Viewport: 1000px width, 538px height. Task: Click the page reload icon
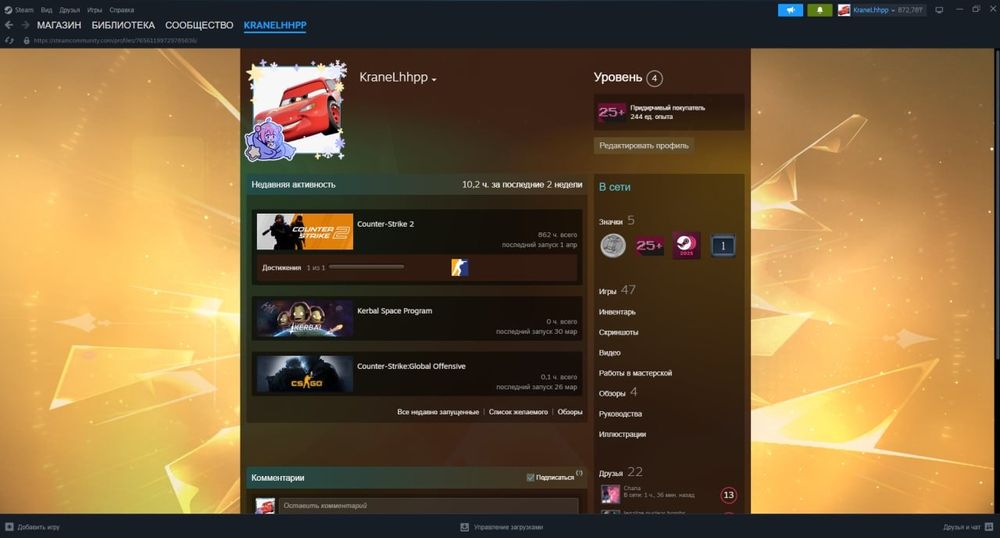9,40
